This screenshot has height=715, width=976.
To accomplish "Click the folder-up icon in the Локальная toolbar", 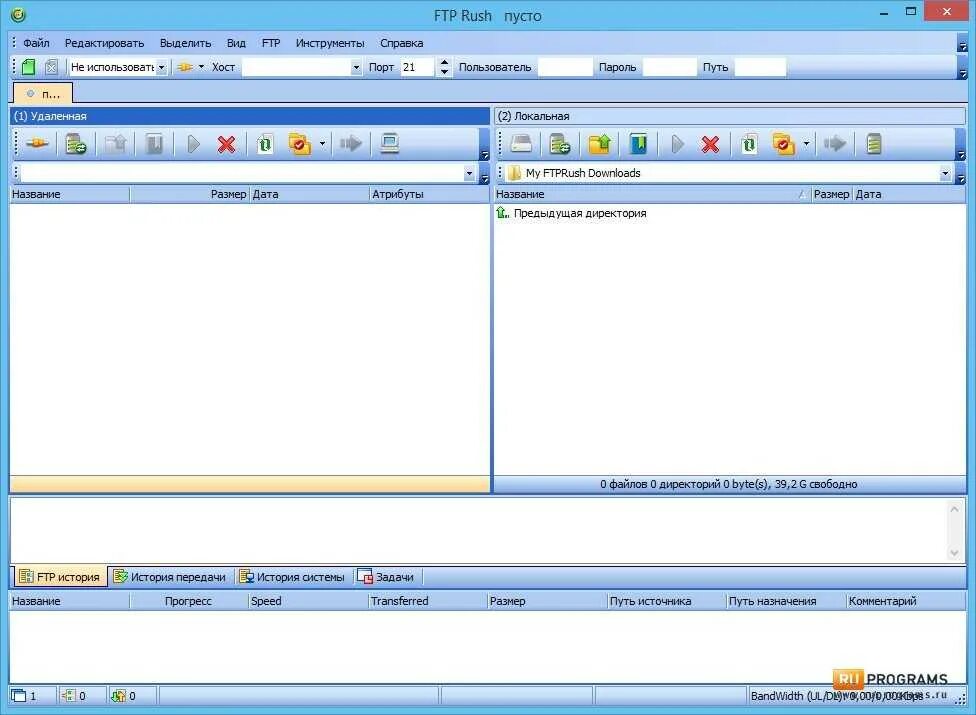I will [599, 144].
